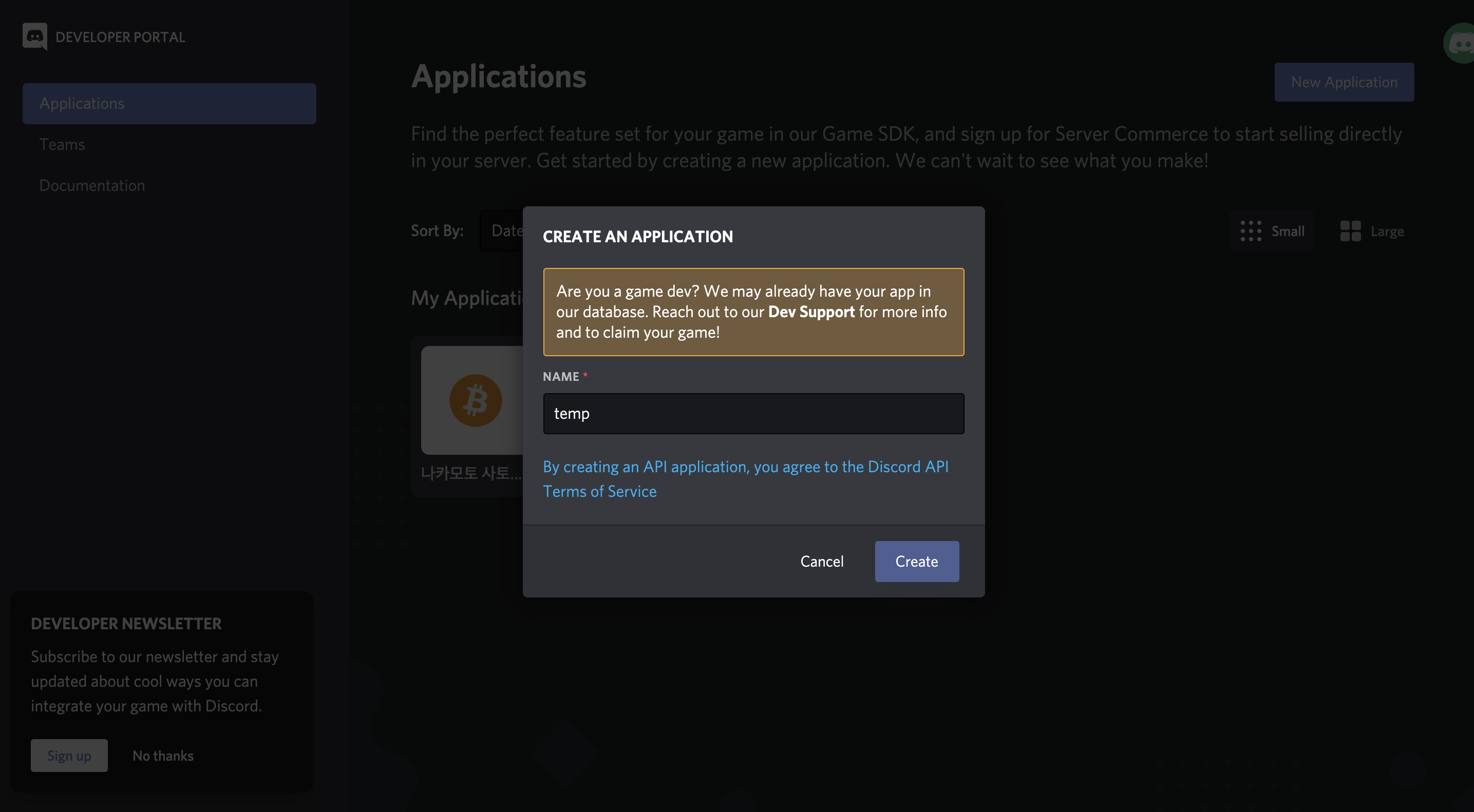1474x812 pixels.
Task: Click the Discord logo in Developer Portal header
Action: [35, 36]
